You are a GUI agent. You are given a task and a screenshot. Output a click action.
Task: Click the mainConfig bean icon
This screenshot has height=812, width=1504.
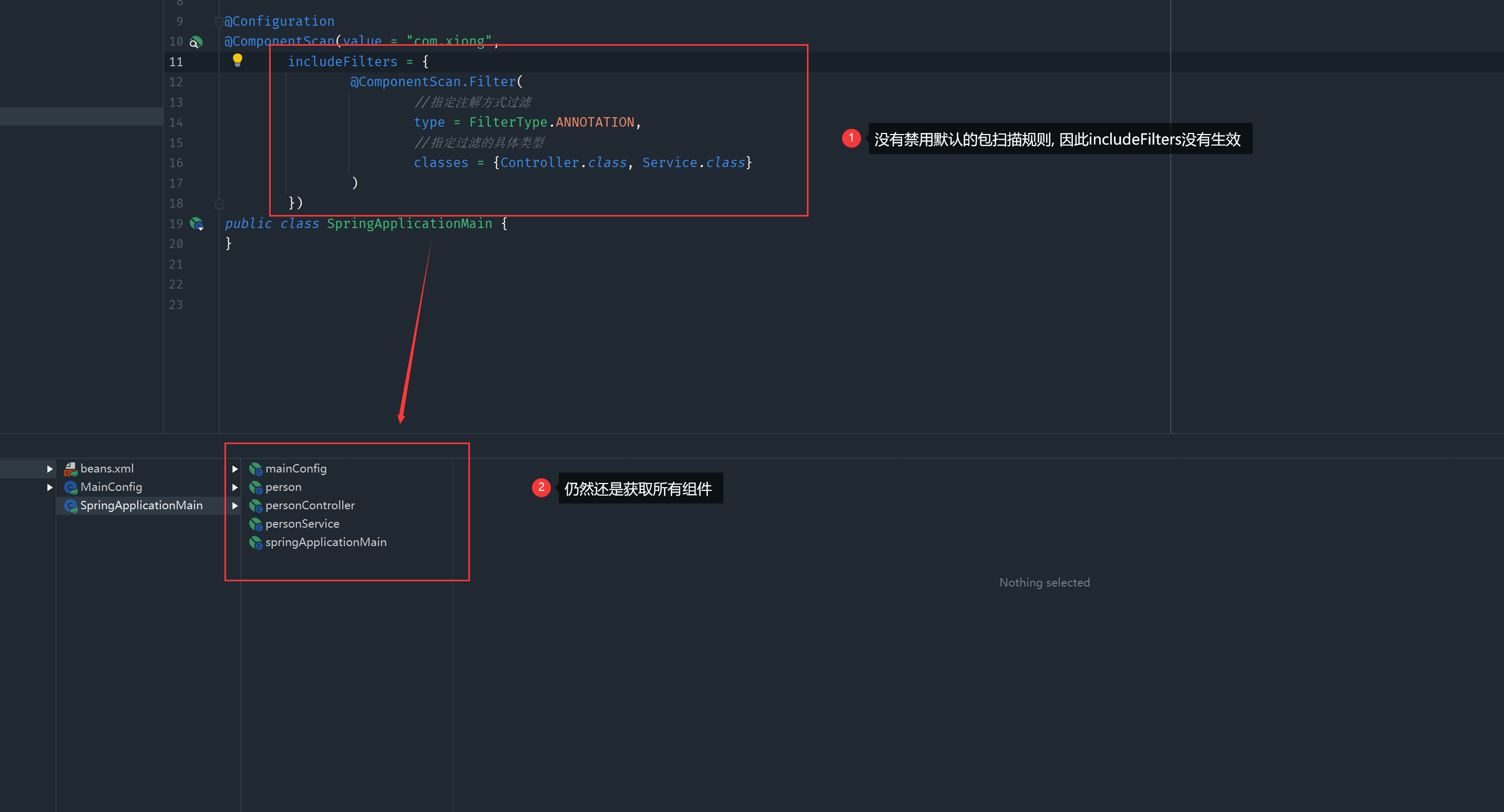[255, 469]
